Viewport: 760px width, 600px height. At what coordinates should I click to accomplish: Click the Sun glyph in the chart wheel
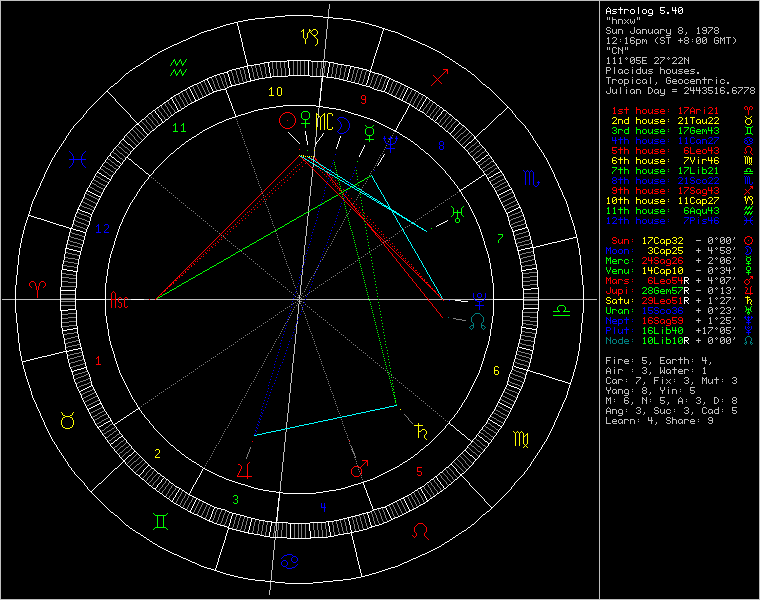287,121
